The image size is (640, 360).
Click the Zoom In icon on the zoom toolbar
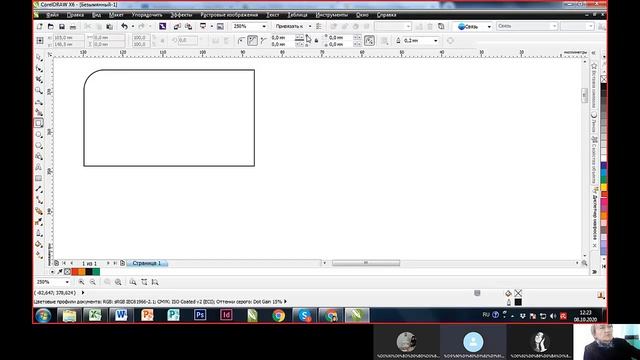coord(82,282)
